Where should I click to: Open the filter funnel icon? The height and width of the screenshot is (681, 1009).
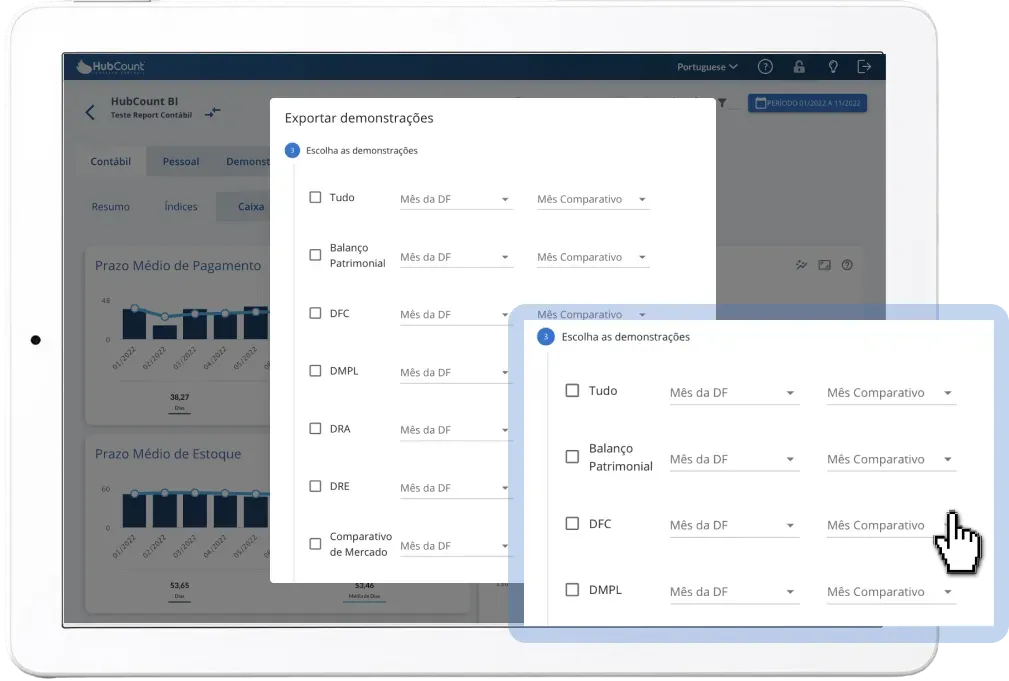(722, 103)
